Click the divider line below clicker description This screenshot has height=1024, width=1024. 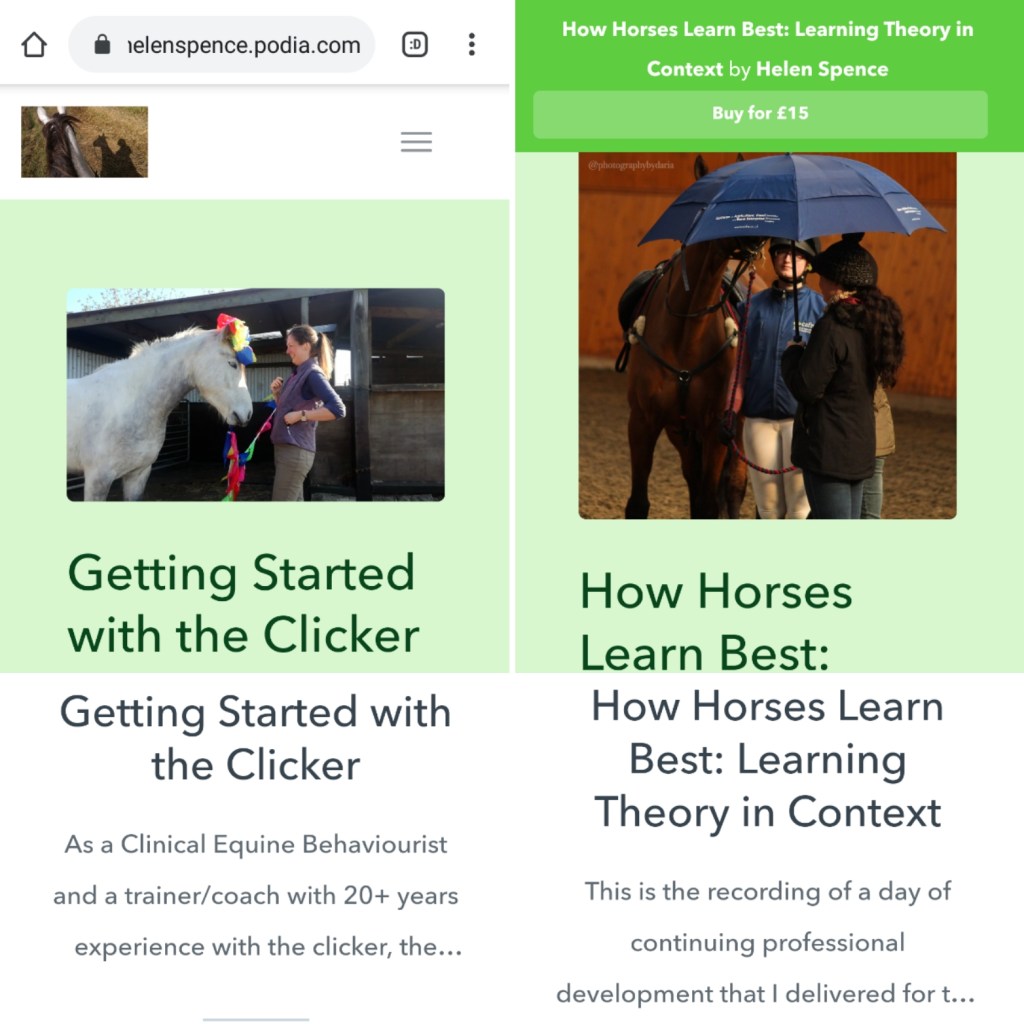[255, 1019]
